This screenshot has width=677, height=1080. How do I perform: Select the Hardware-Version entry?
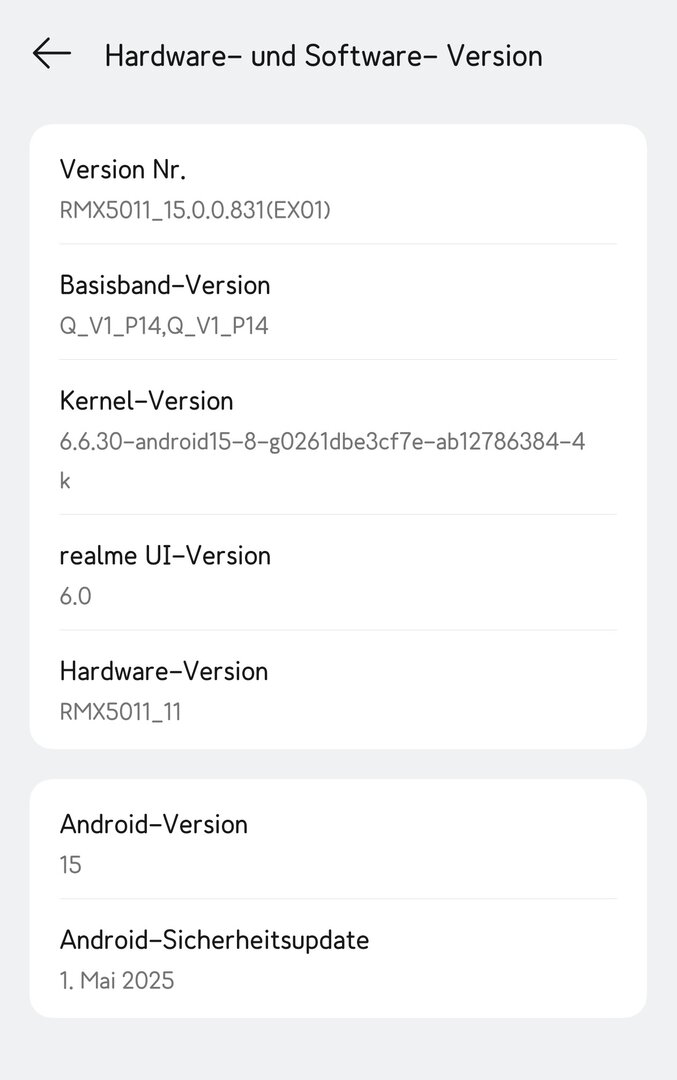338,689
